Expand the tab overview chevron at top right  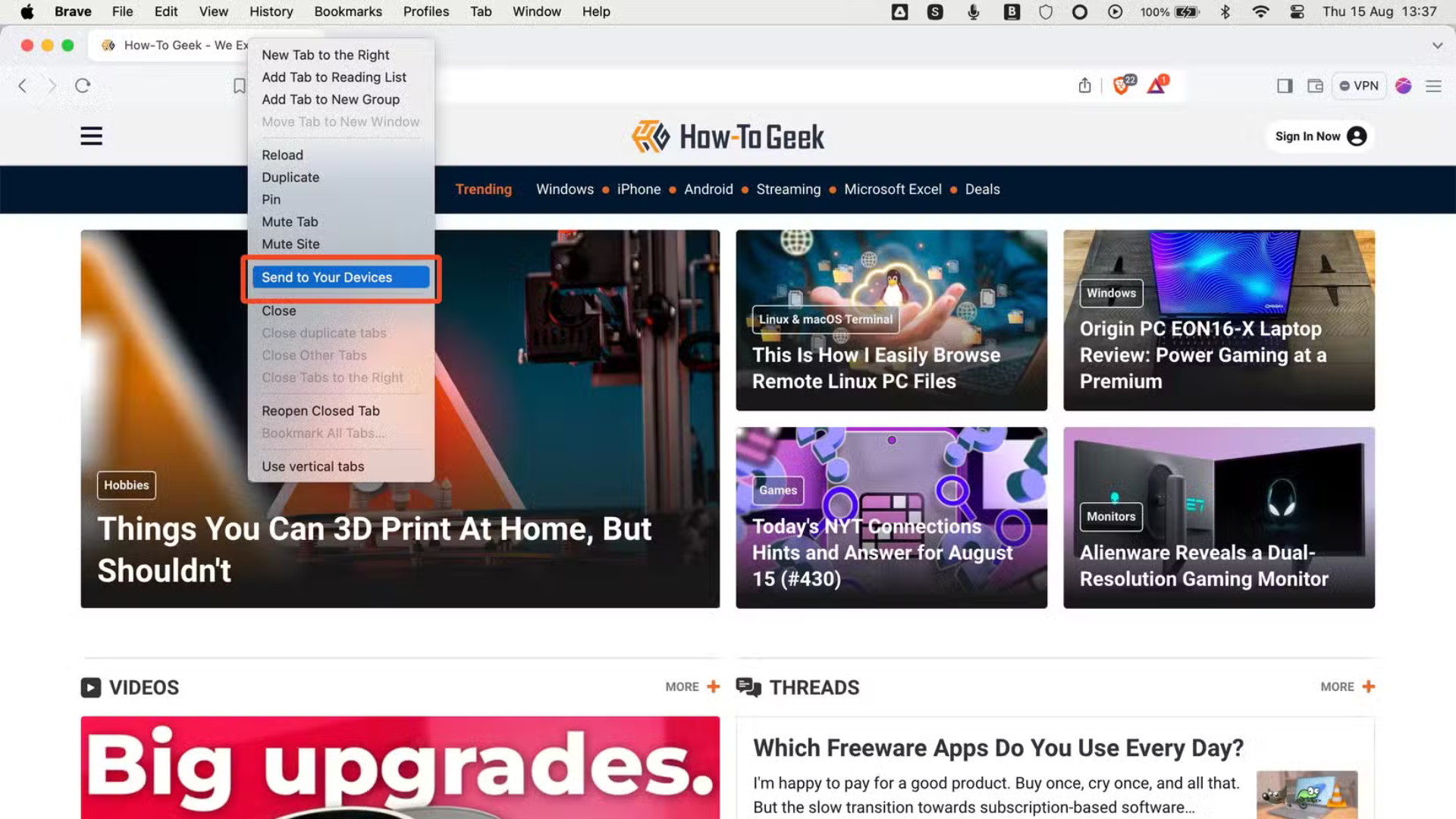[1437, 45]
